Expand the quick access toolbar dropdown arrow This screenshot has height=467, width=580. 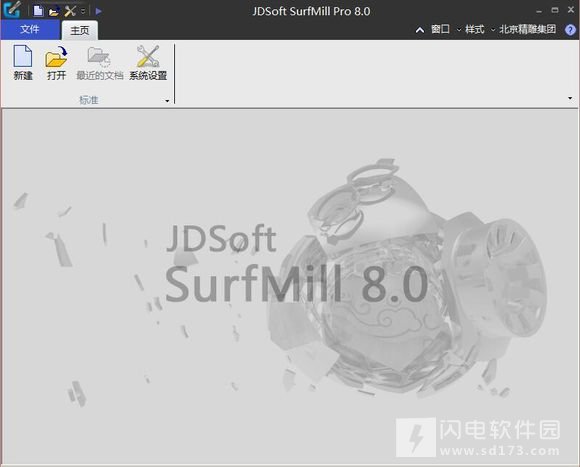click(x=83, y=11)
